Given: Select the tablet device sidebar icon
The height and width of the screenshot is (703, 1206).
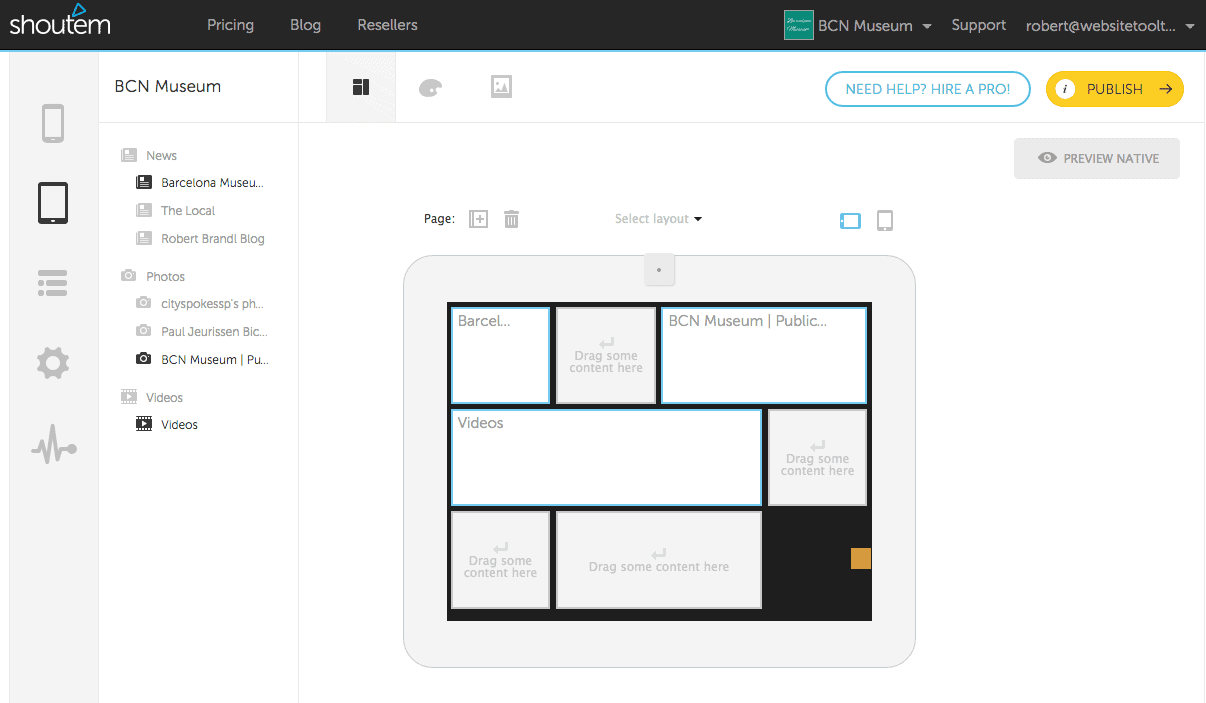Looking at the screenshot, I should (x=53, y=203).
